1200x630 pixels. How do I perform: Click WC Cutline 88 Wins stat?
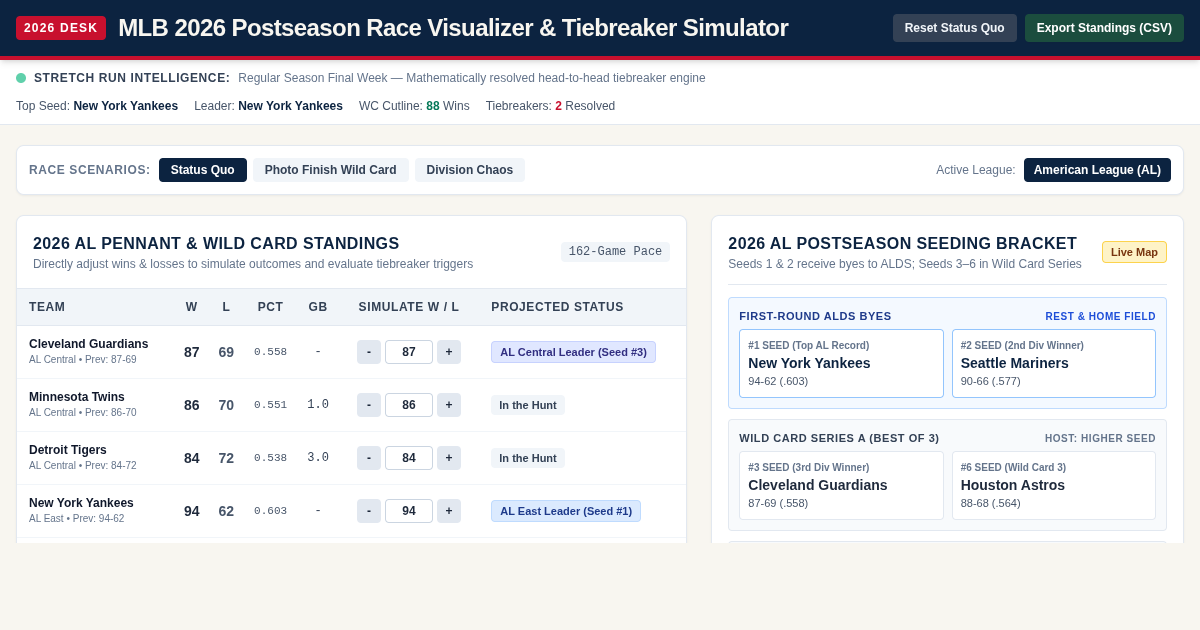(x=414, y=106)
